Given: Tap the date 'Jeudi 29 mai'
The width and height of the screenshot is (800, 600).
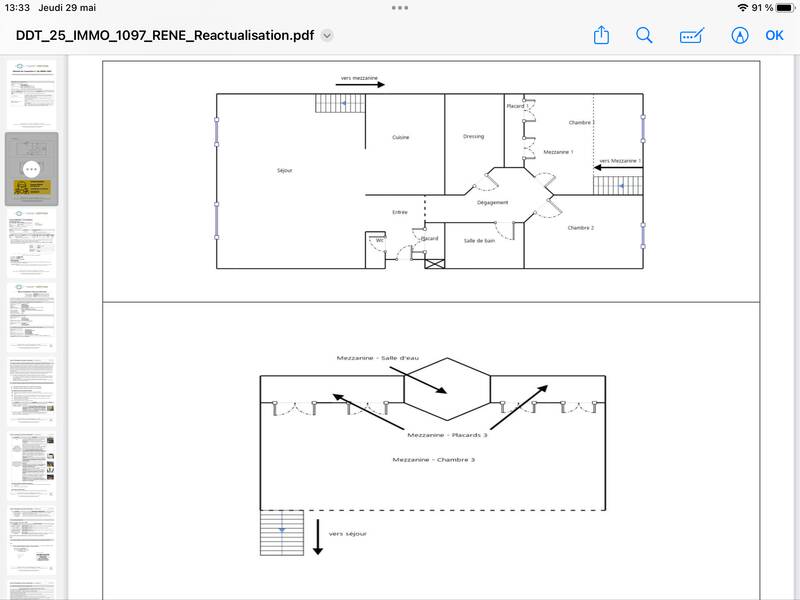Looking at the screenshot, I should 67,8.
